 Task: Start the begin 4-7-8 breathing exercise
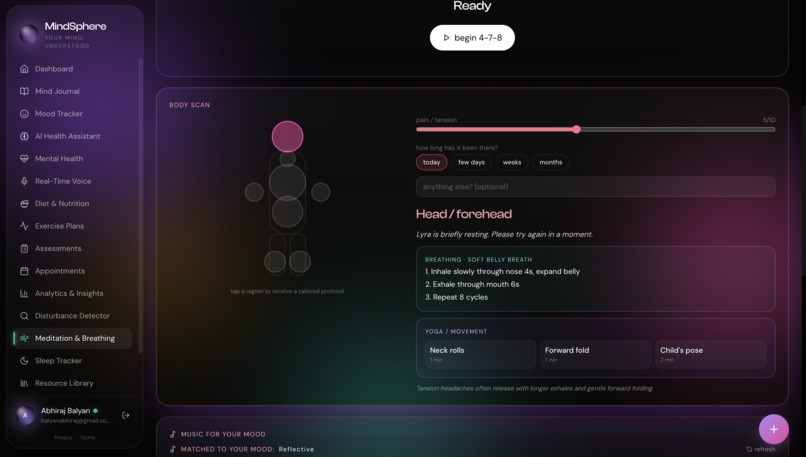(472, 38)
